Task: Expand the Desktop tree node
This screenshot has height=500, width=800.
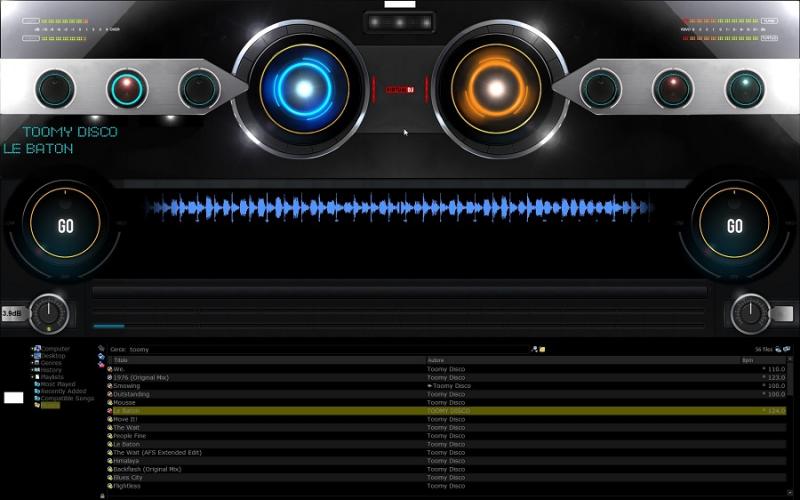Action: (32, 356)
